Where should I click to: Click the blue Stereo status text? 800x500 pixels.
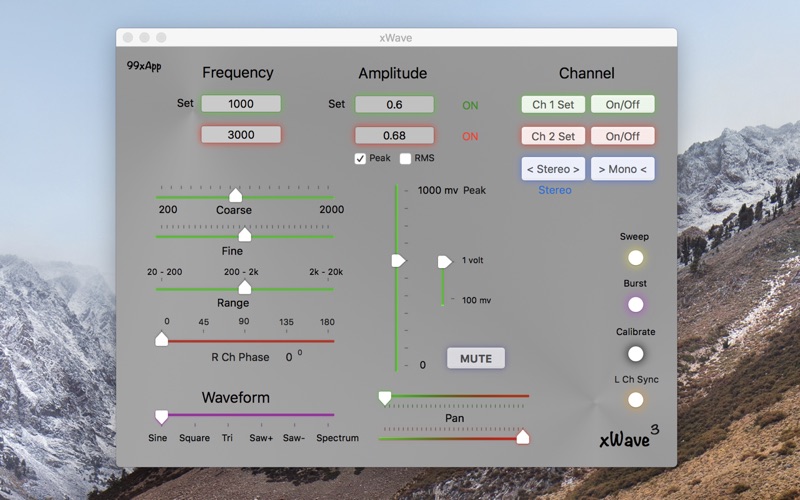coord(555,190)
